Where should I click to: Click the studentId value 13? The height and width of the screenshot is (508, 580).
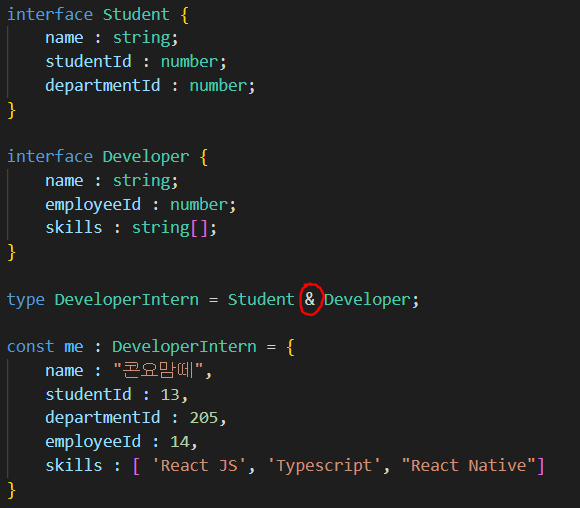[x=170, y=395]
